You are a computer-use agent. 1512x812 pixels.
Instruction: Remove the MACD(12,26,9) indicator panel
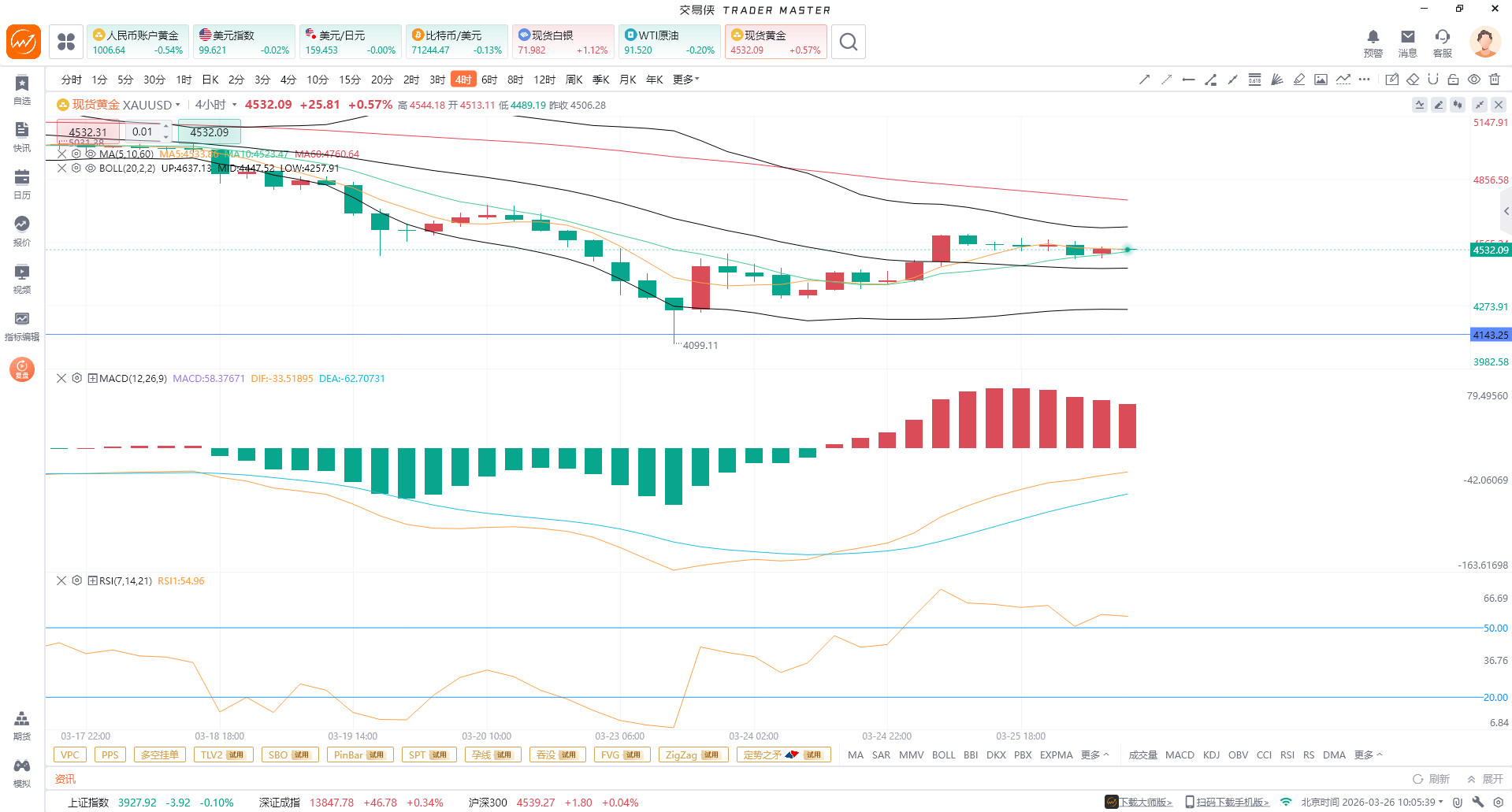[x=61, y=379]
